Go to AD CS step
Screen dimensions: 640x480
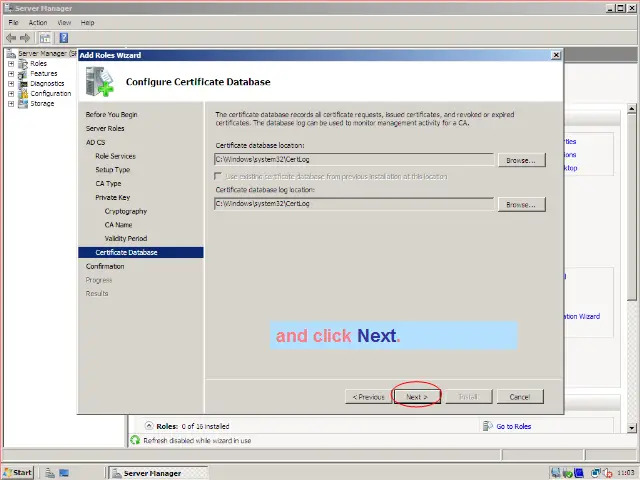click(x=96, y=142)
